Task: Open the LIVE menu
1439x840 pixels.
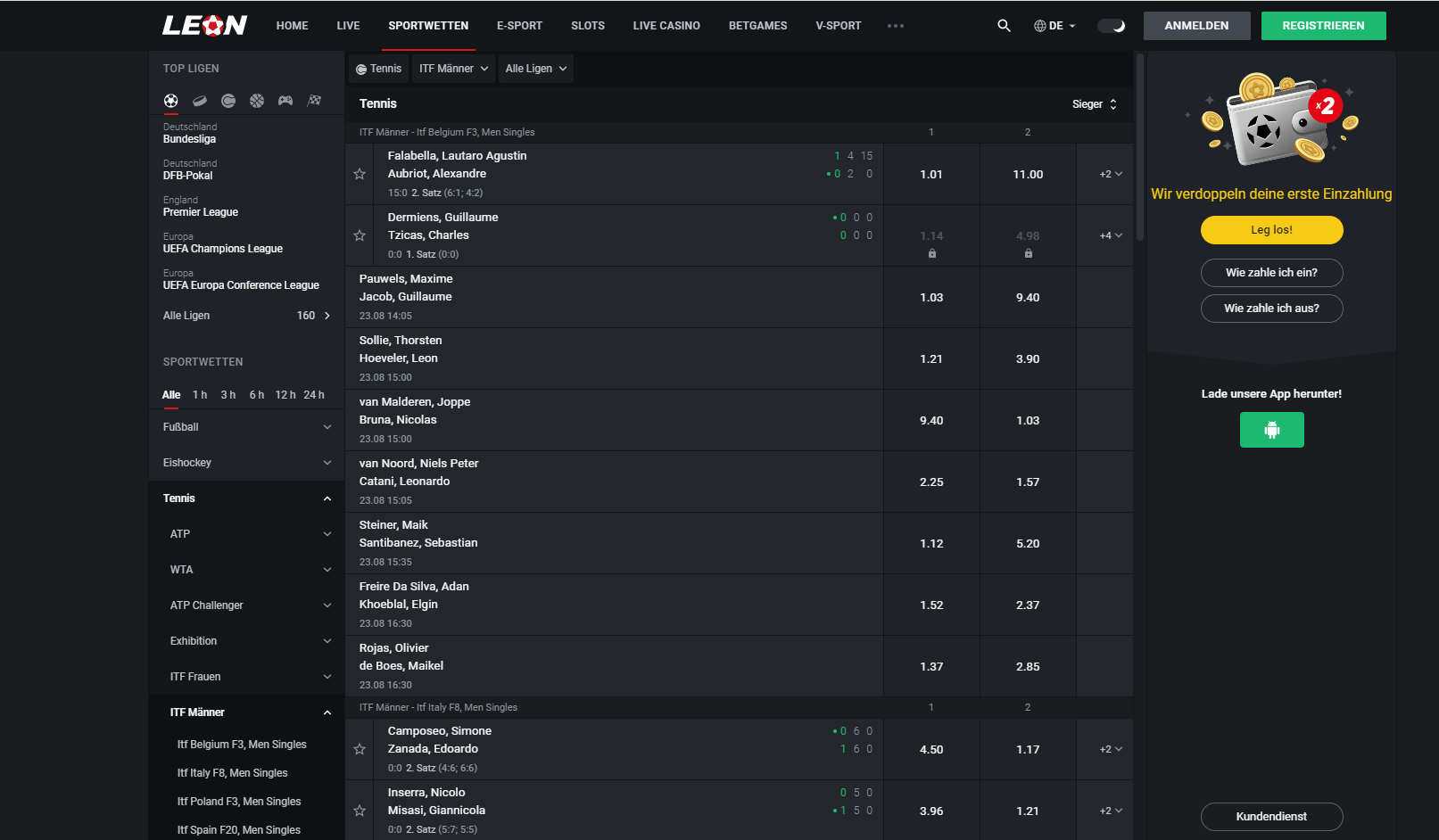Action: click(x=348, y=26)
